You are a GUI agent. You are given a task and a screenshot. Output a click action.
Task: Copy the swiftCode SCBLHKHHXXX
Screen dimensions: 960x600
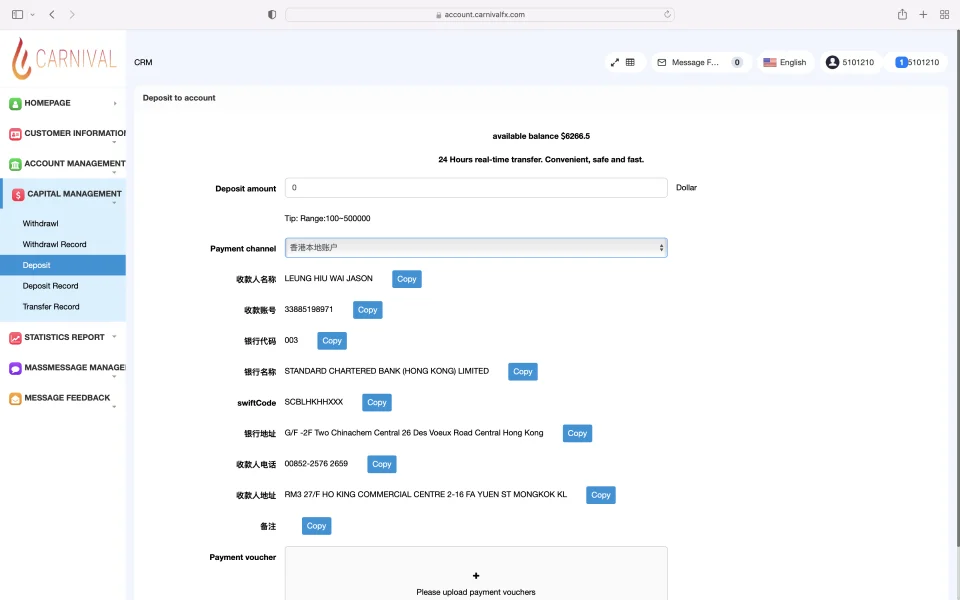(x=376, y=402)
